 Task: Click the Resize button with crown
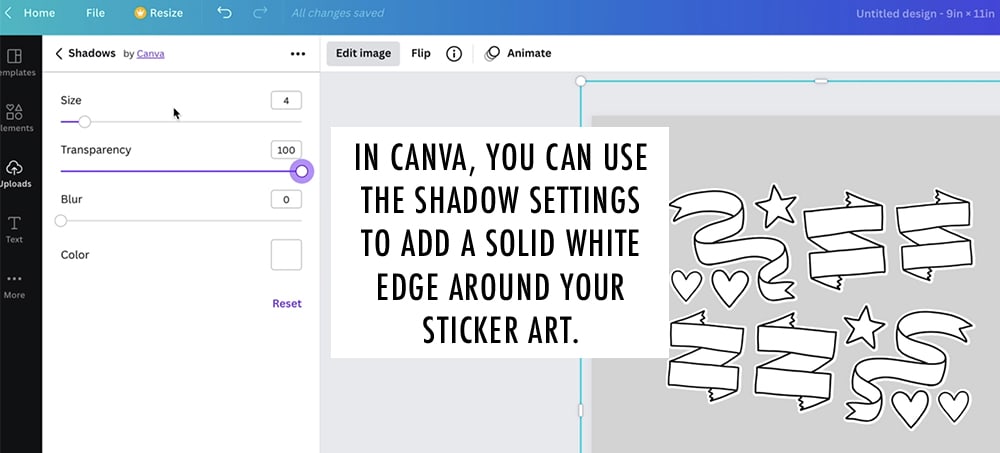coord(158,13)
